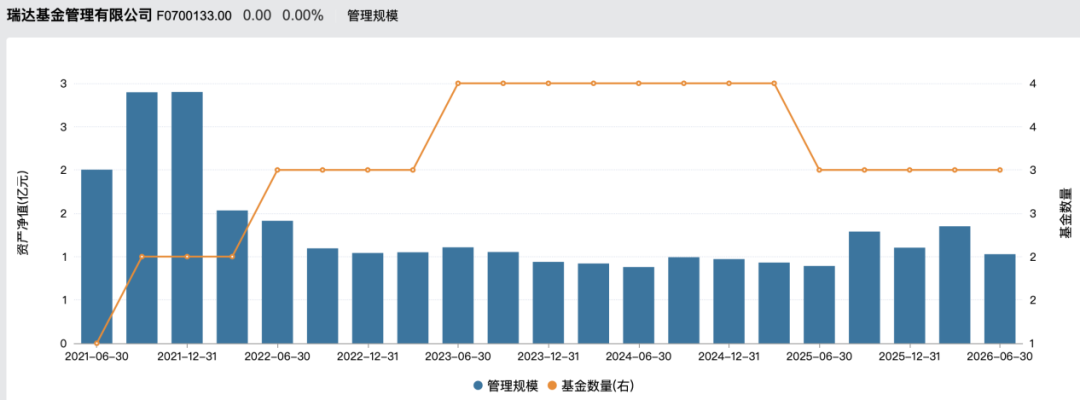Click the orange line point above 2022-06-30
This screenshot has width=1080, height=400.
[x=278, y=170]
